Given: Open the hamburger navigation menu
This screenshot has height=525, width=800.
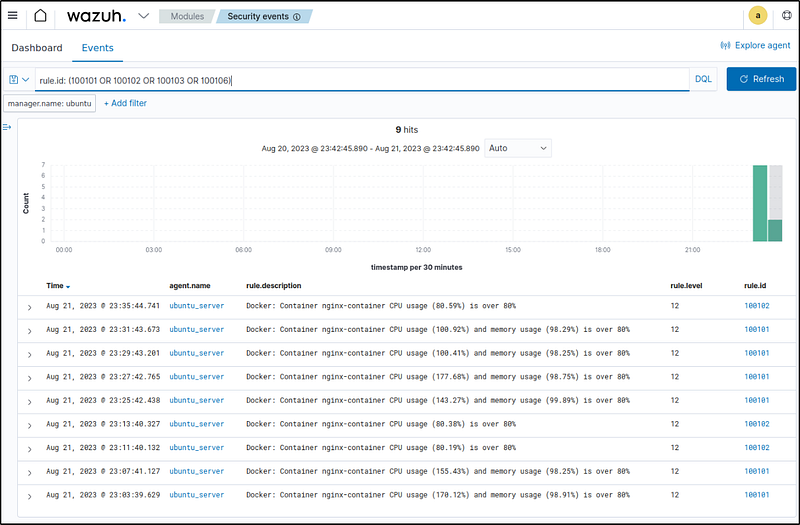Looking at the screenshot, I should [13, 16].
